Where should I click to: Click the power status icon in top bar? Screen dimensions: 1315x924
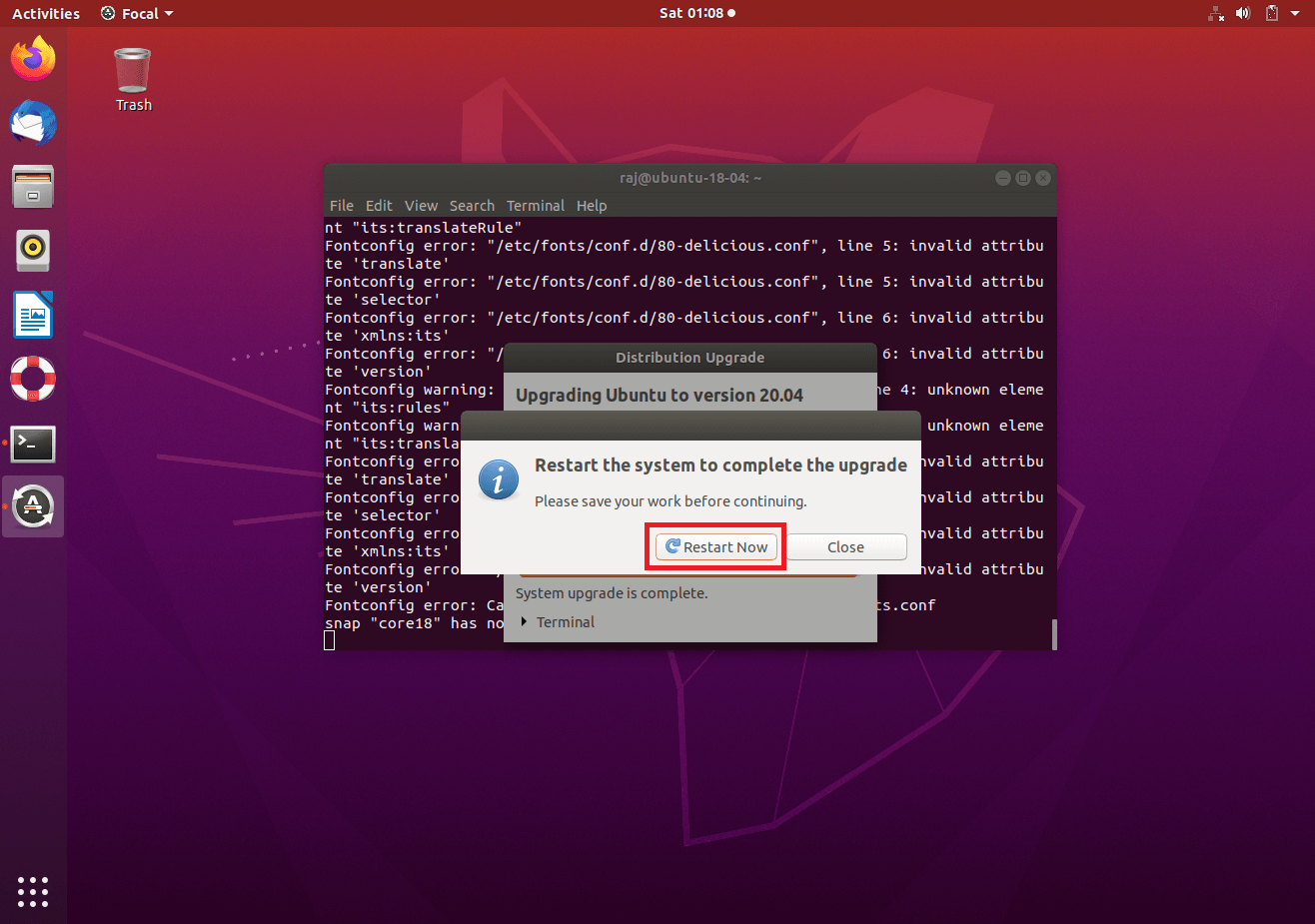tap(1272, 13)
